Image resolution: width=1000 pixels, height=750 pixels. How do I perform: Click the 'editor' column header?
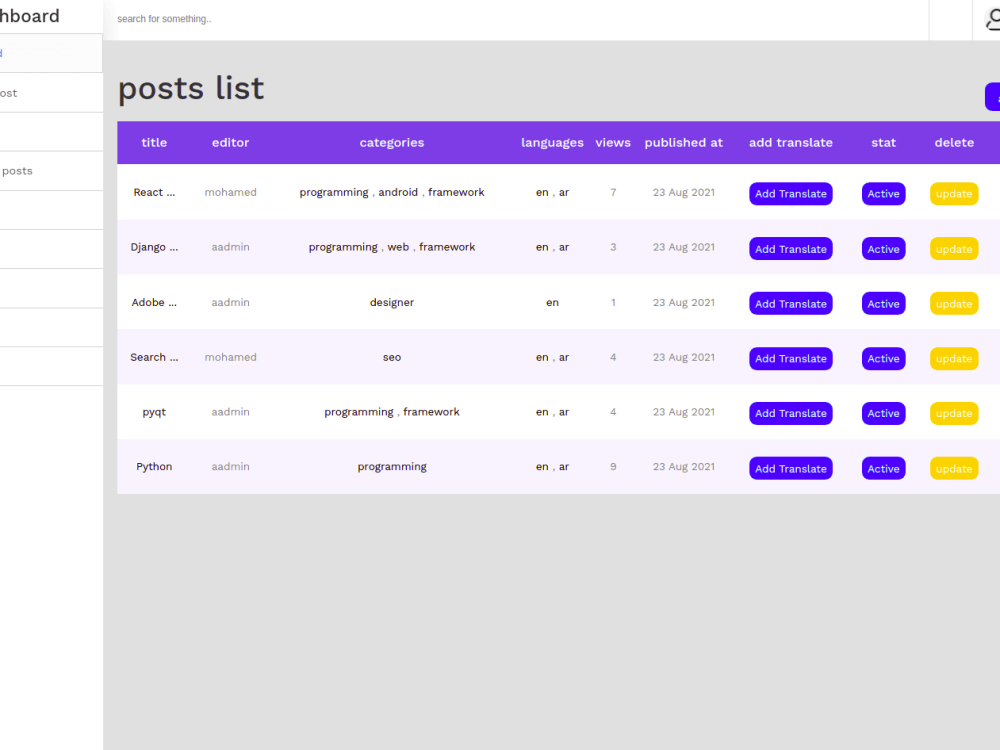230,142
